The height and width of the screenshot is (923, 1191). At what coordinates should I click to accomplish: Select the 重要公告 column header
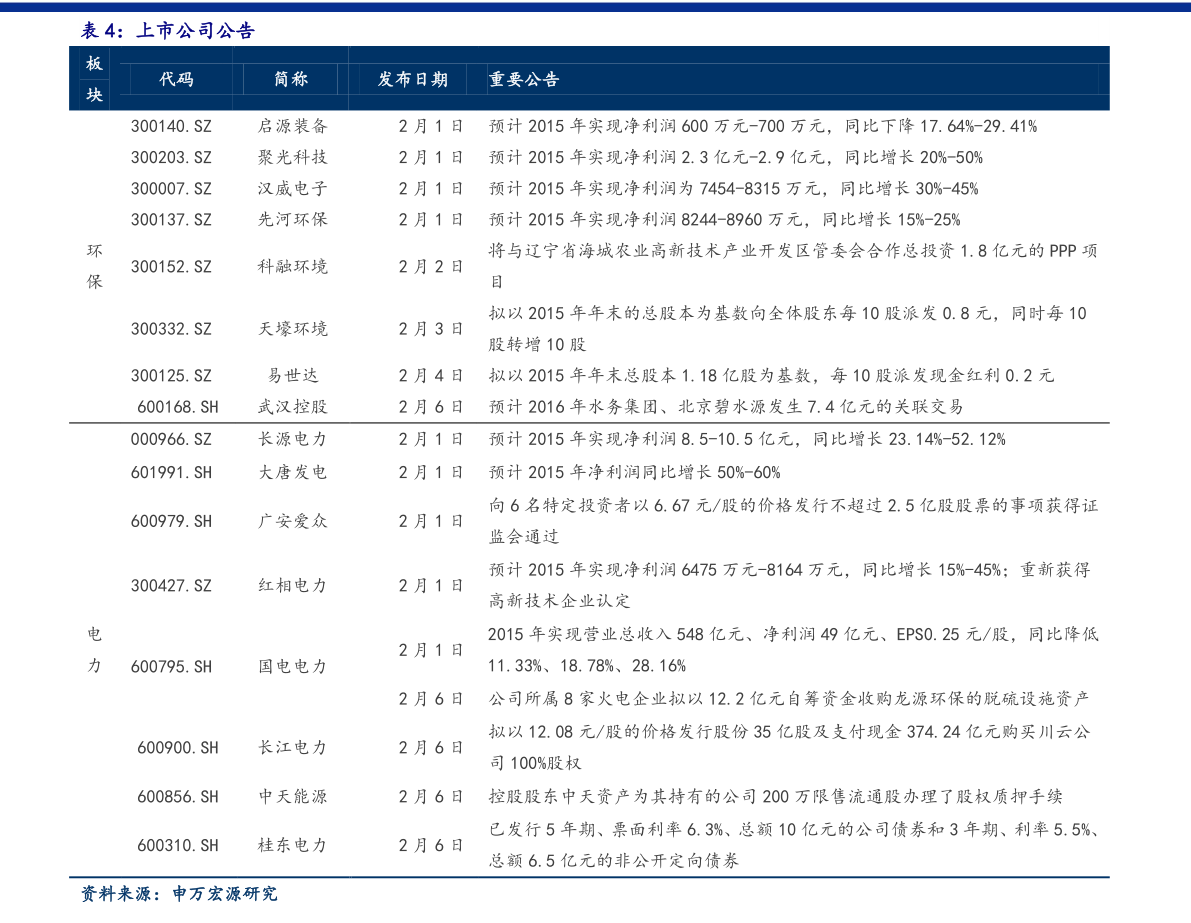click(524, 80)
